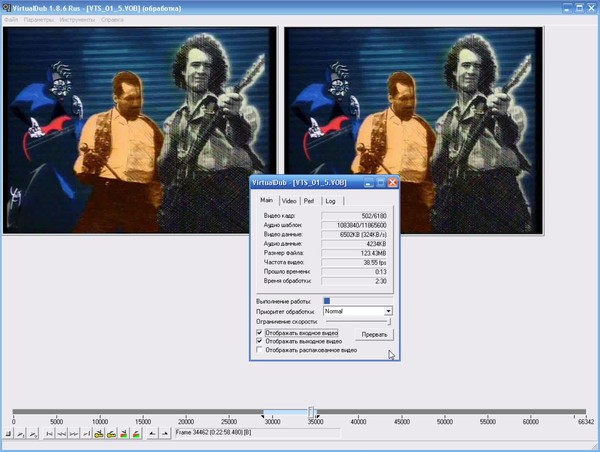Click VirtualDub app icon in main title bar

[x=6, y=8]
